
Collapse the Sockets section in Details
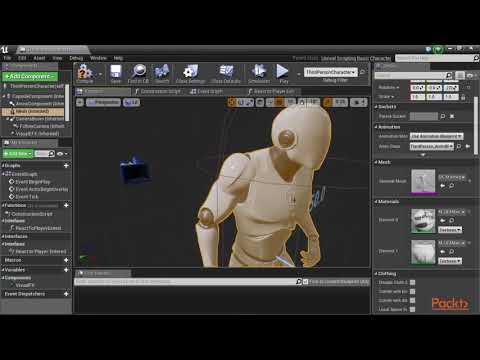point(376,107)
